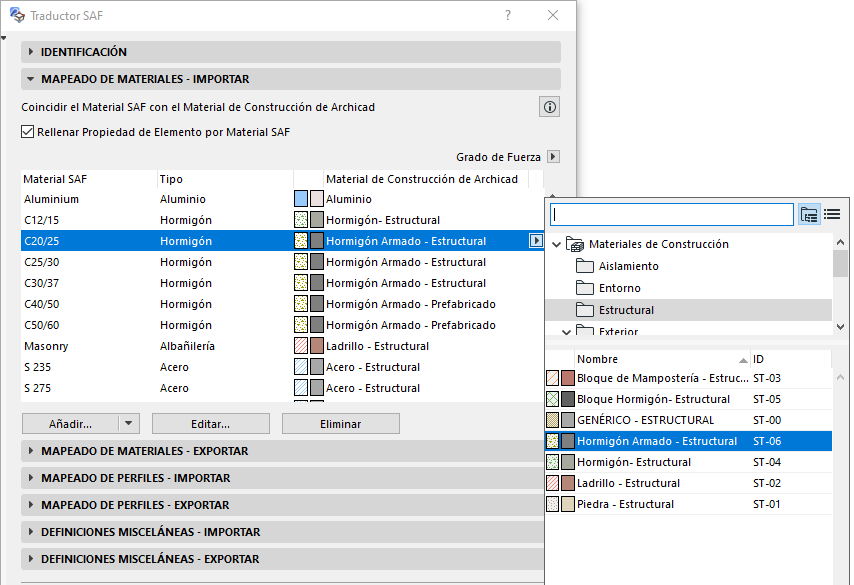Select the Estructural folder
Image resolution: width=854 pixels, height=585 pixels.
688,310
